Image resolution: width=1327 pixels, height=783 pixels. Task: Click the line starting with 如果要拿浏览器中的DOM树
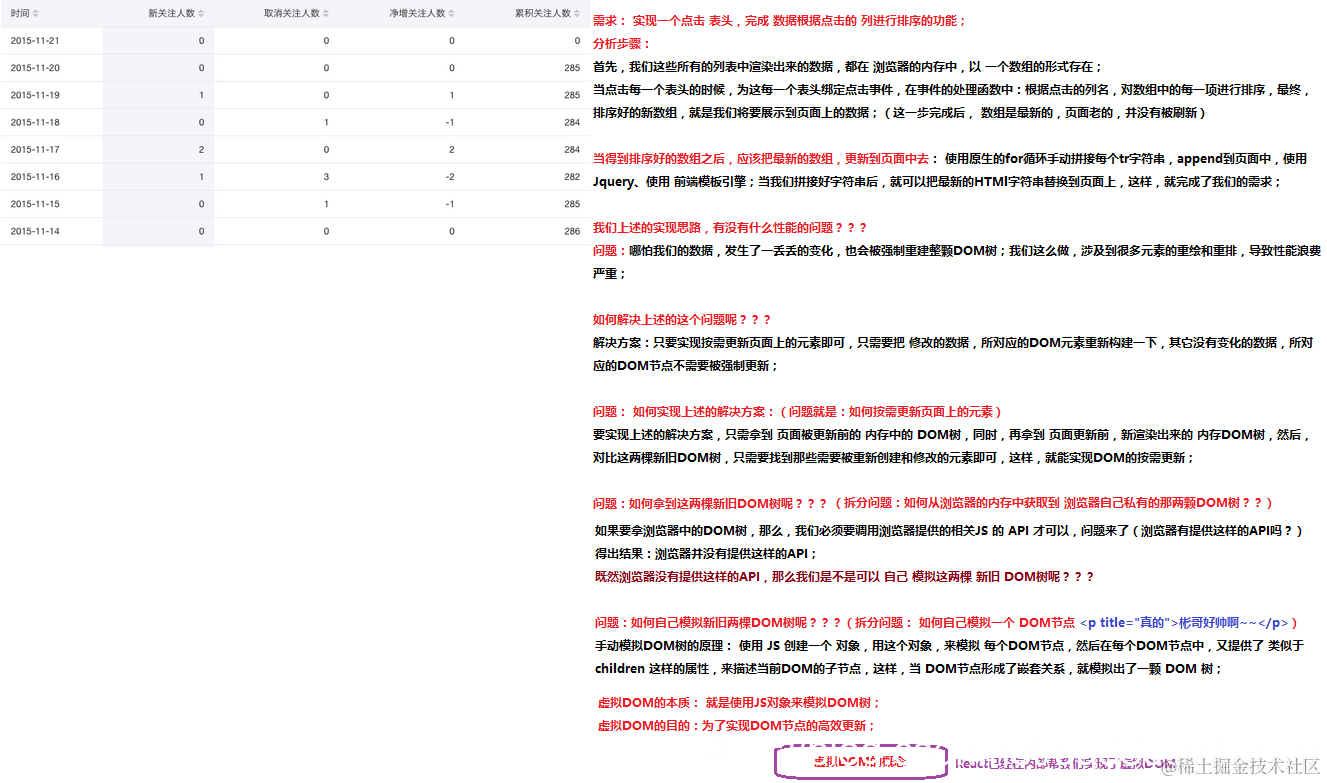click(x=948, y=531)
